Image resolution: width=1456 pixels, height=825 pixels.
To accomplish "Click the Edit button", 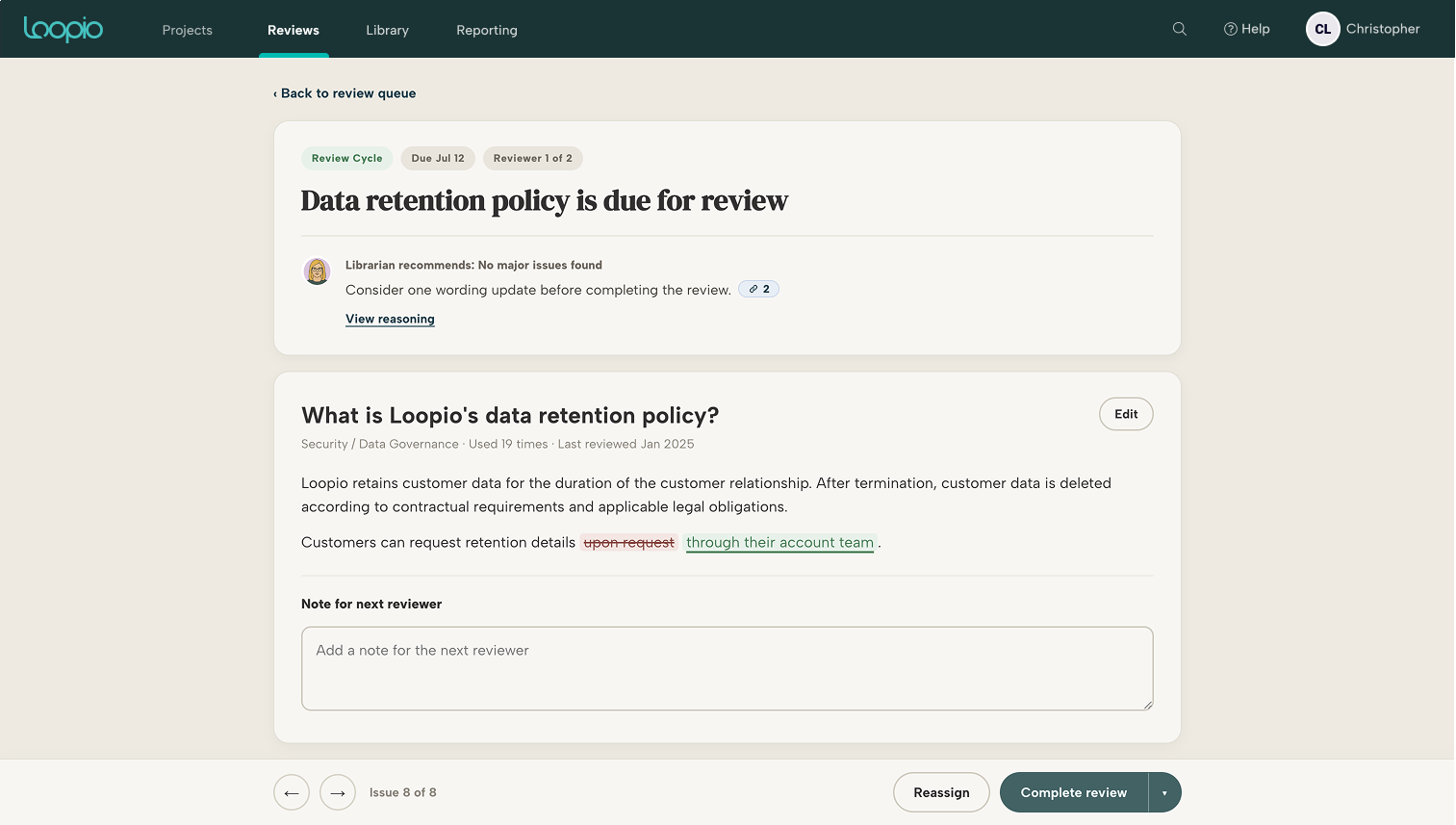I will coord(1126,414).
